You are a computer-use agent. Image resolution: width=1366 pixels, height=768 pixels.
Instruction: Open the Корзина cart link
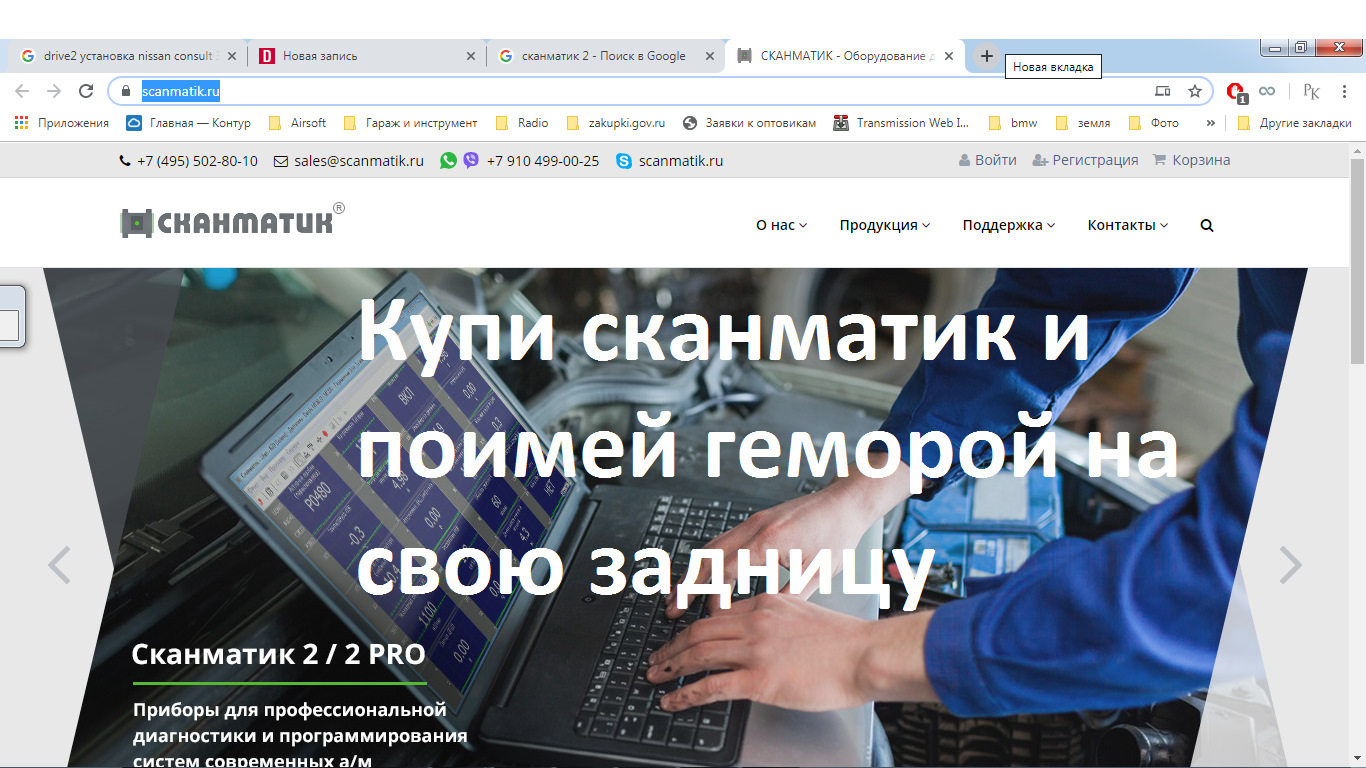[x=1192, y=160]
